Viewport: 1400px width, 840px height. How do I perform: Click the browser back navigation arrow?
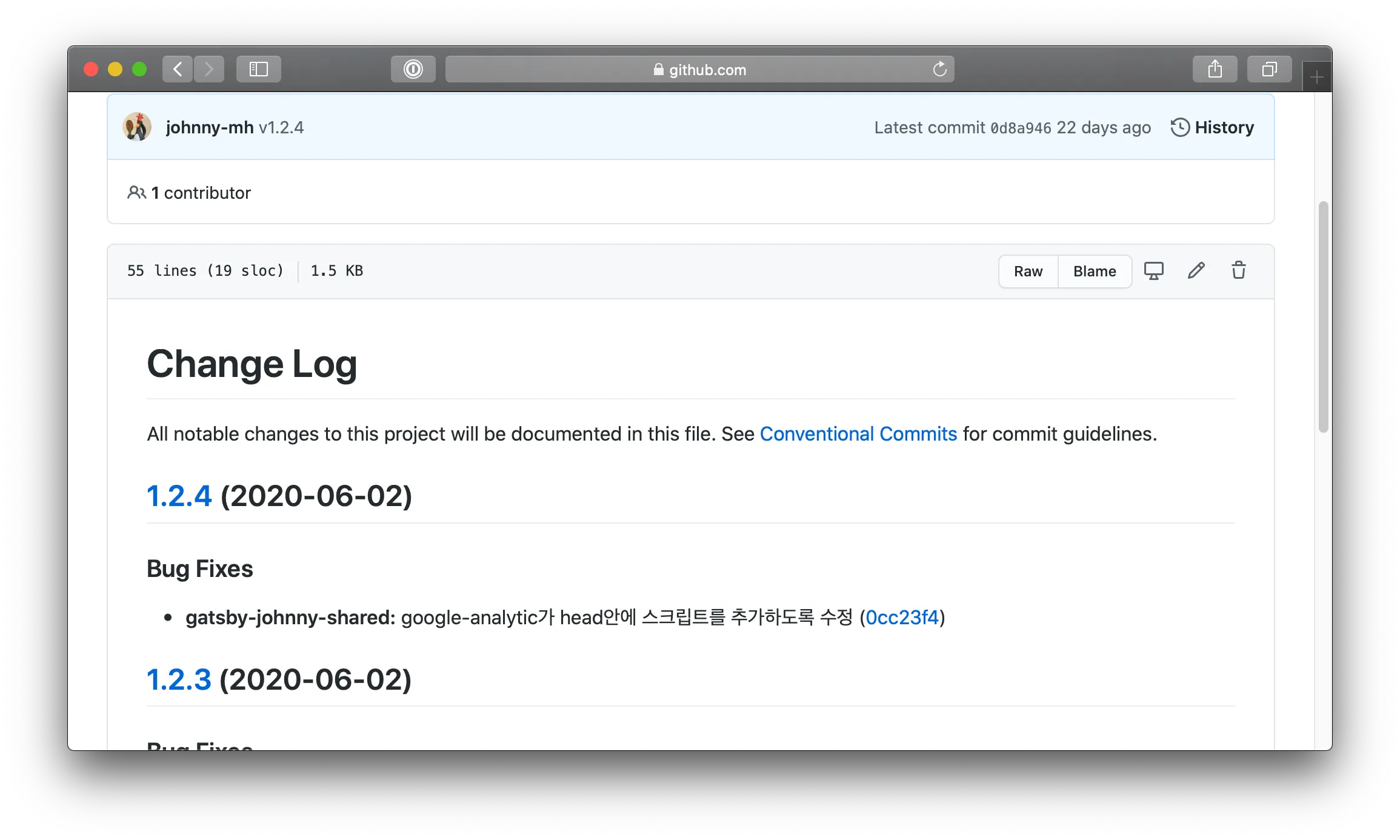177,68
